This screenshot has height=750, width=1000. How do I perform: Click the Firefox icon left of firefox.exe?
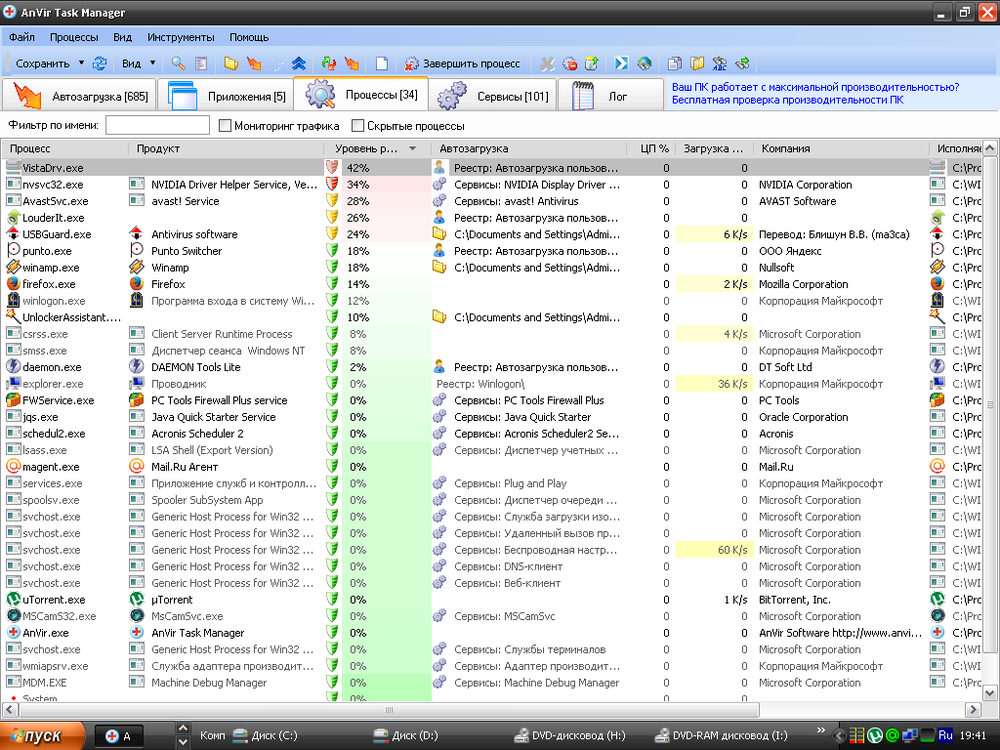click(x=13, y=284)
